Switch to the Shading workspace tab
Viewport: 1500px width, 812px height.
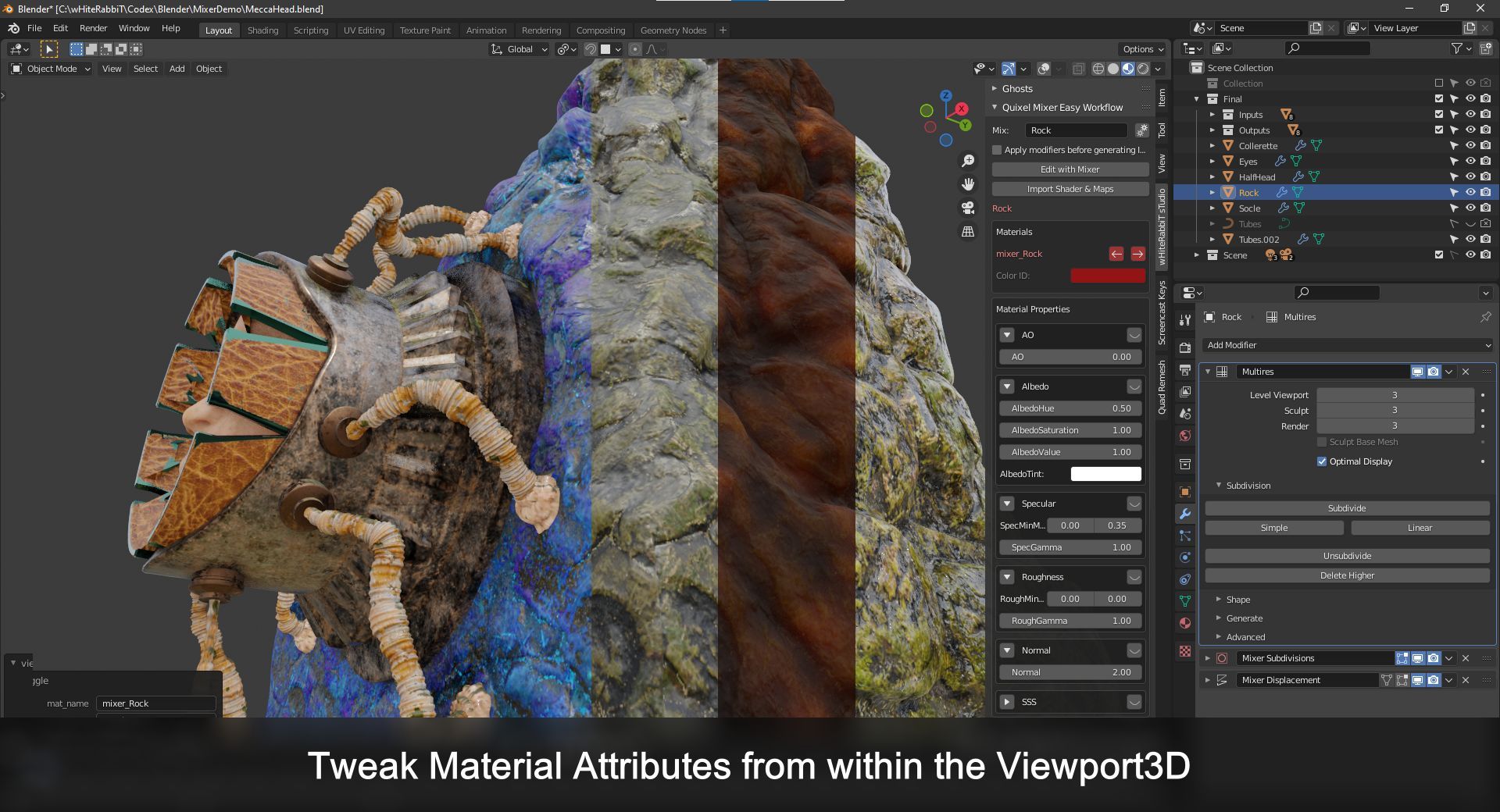[x=263, y=30]
